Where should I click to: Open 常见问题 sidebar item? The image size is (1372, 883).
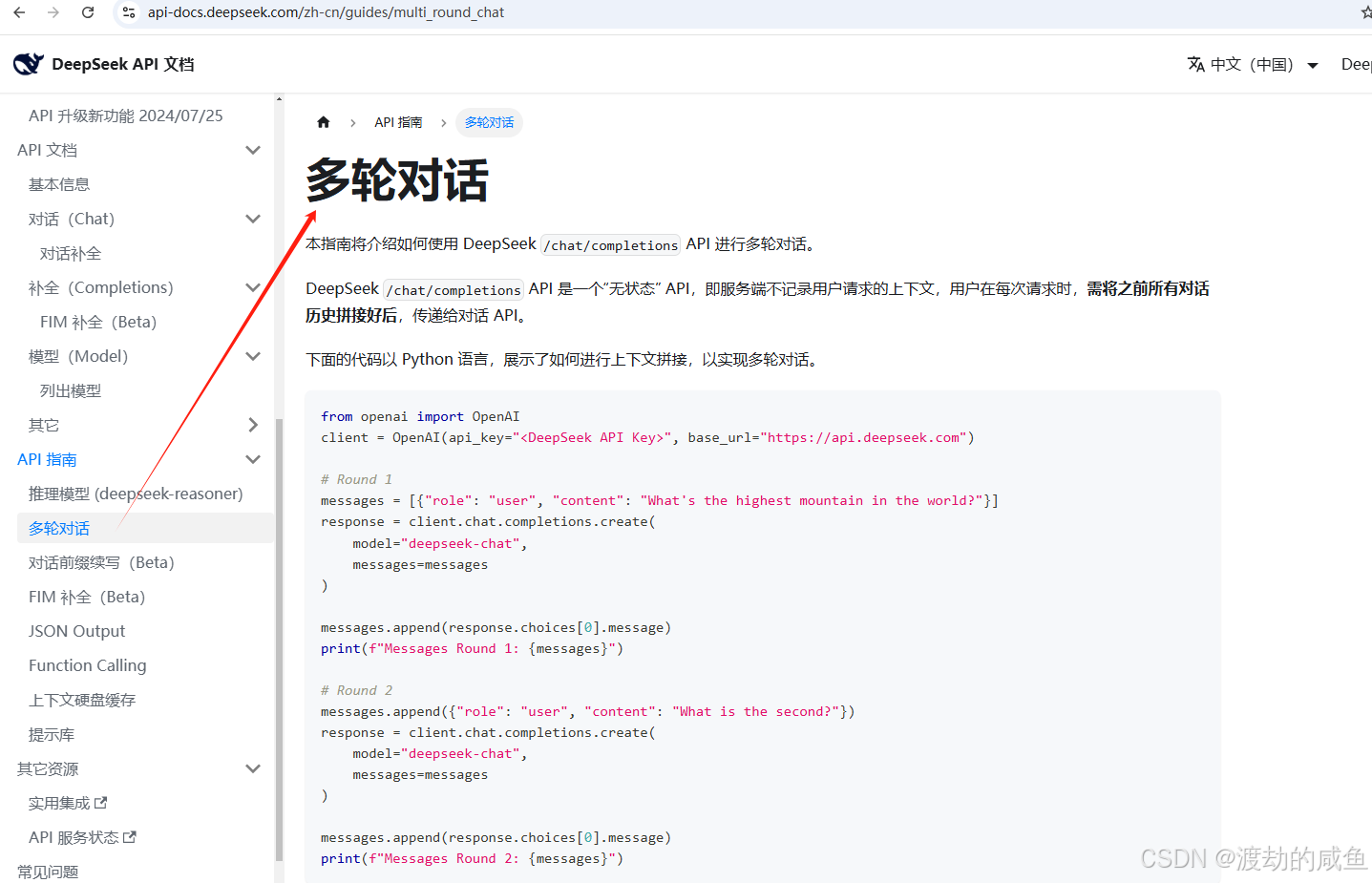coord(48,872)
